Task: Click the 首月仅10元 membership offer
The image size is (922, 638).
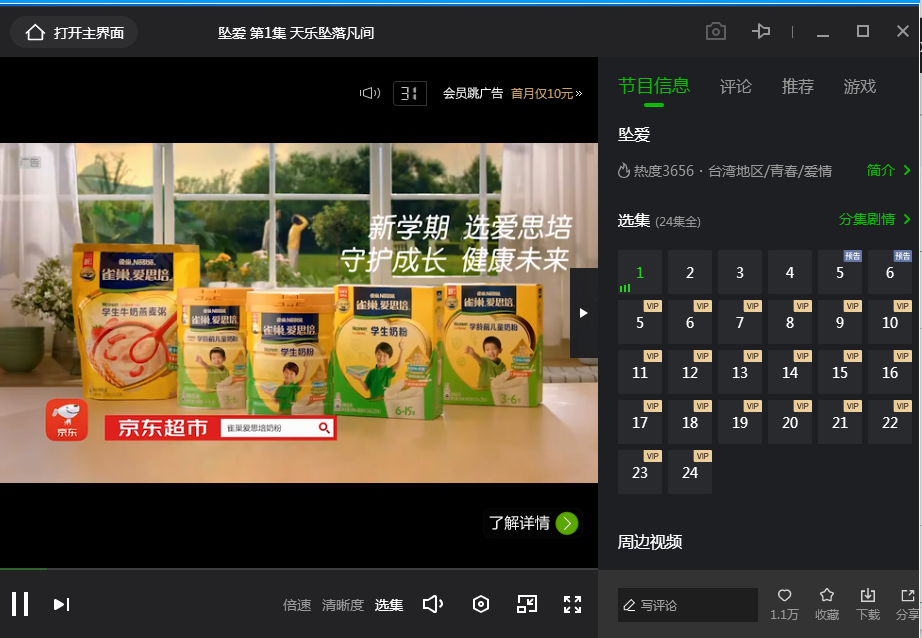Action: [546, 93]
